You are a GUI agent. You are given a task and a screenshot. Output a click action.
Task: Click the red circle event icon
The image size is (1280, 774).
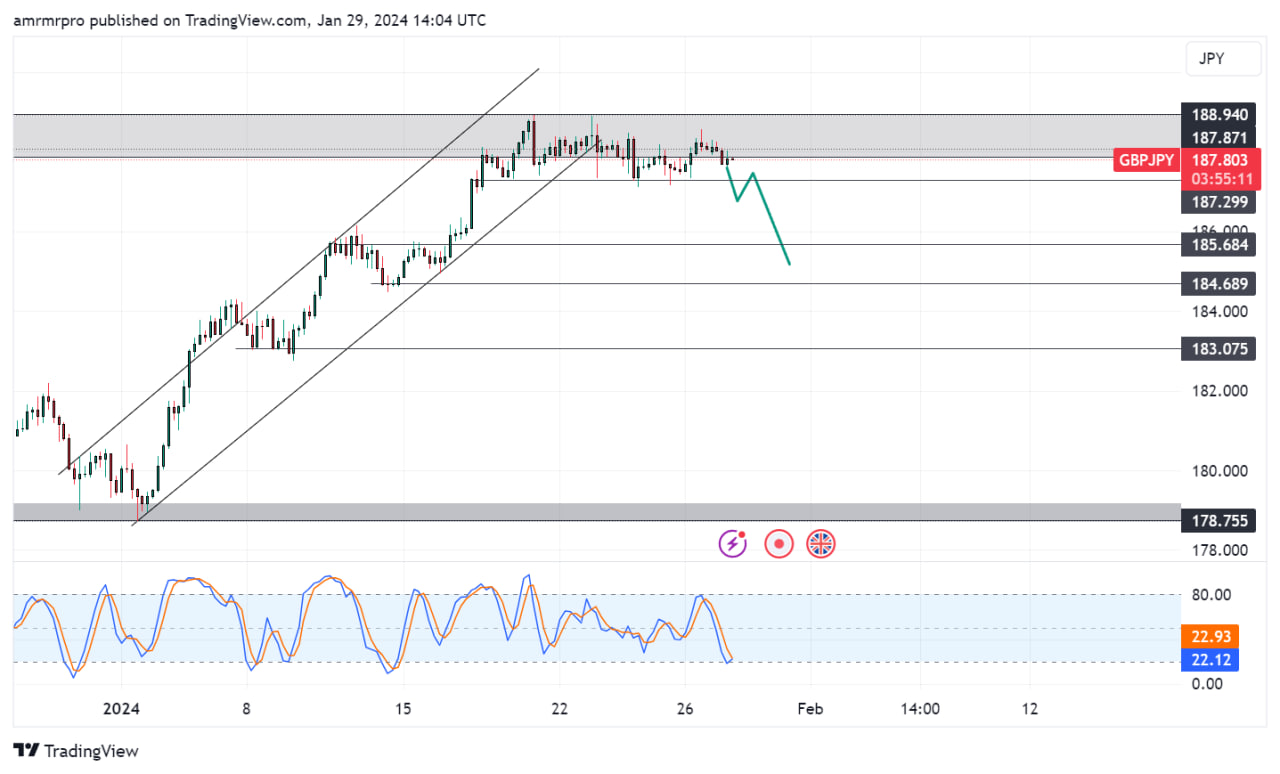(x=778, y=544)
